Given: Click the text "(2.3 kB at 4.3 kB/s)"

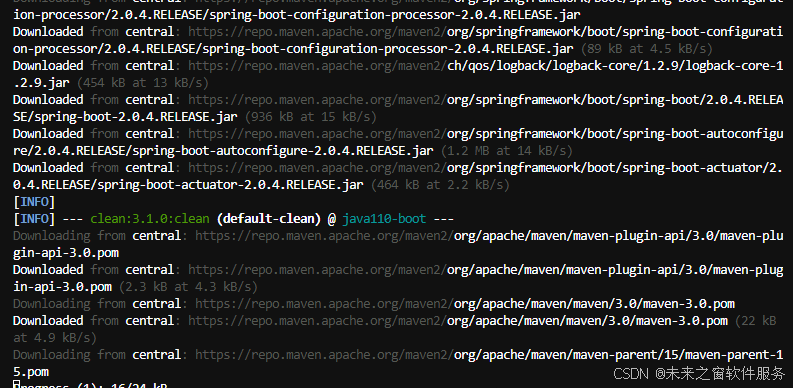Looking at the screenshot, I should [188, 287].
